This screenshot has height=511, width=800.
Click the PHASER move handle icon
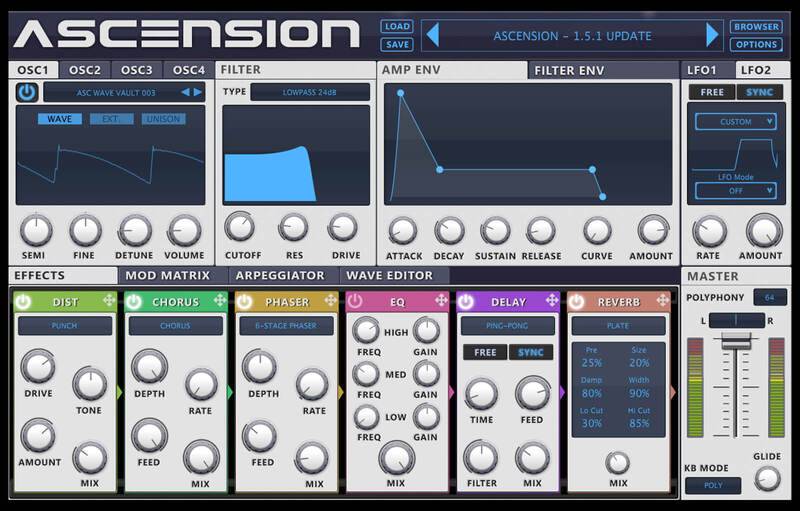click(x=331, y=300)
